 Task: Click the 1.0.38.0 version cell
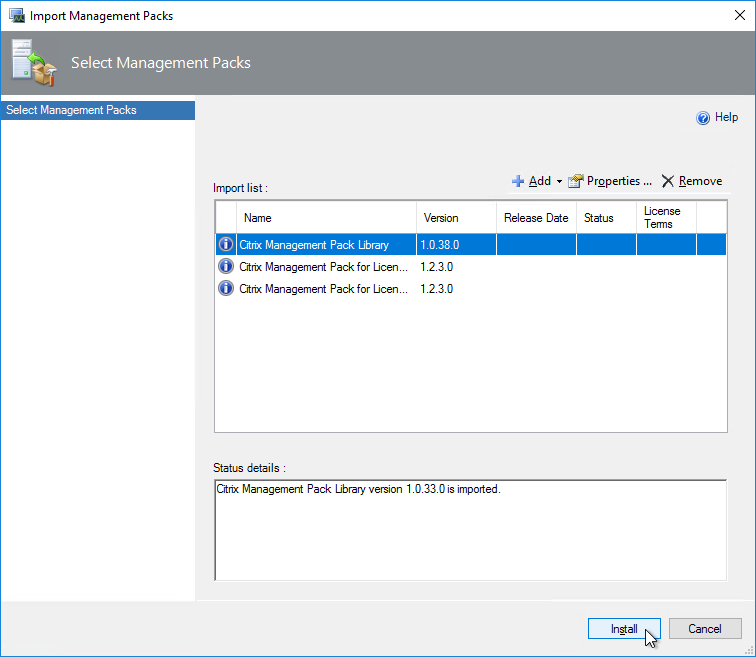455,245
